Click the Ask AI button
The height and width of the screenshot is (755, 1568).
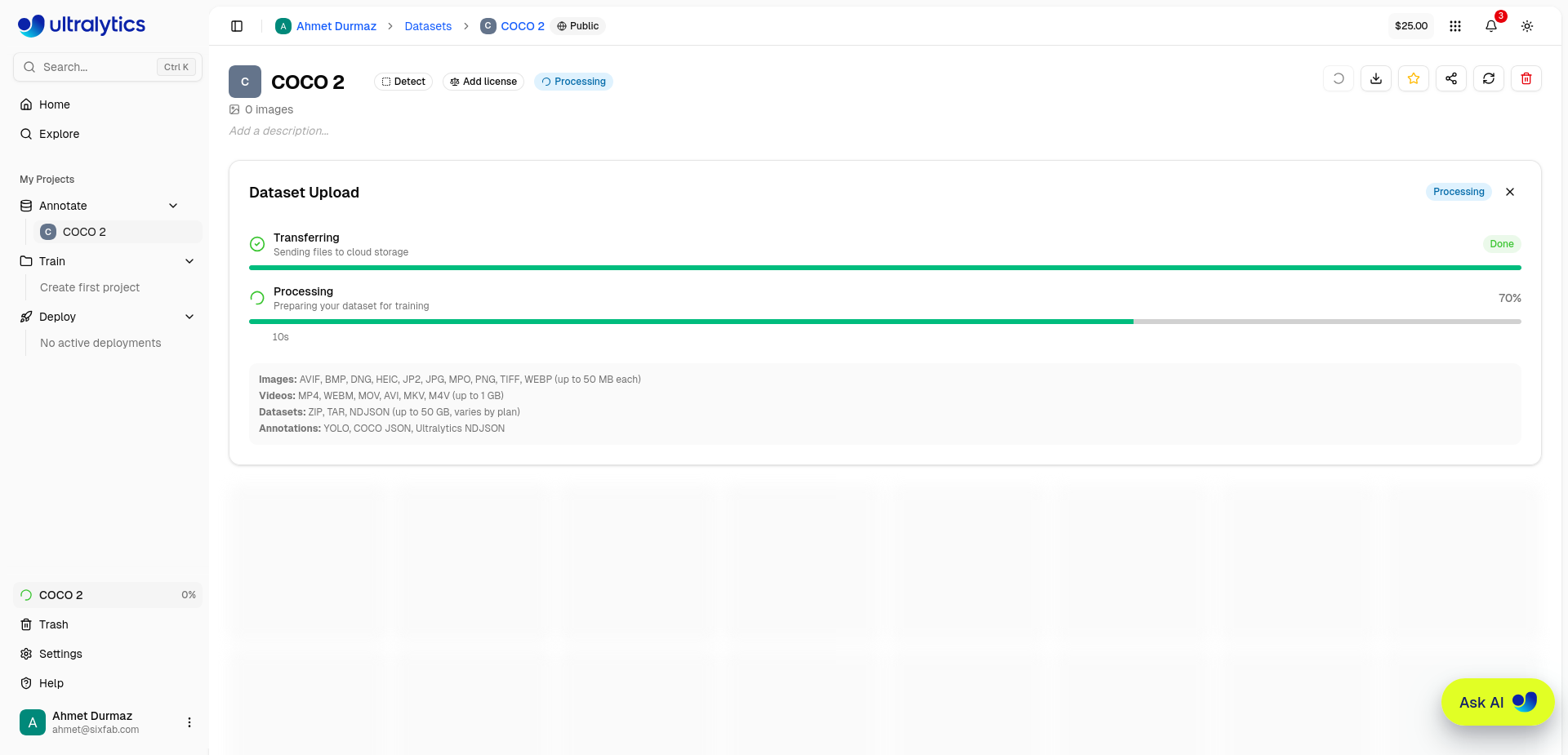click(1498, 702)
